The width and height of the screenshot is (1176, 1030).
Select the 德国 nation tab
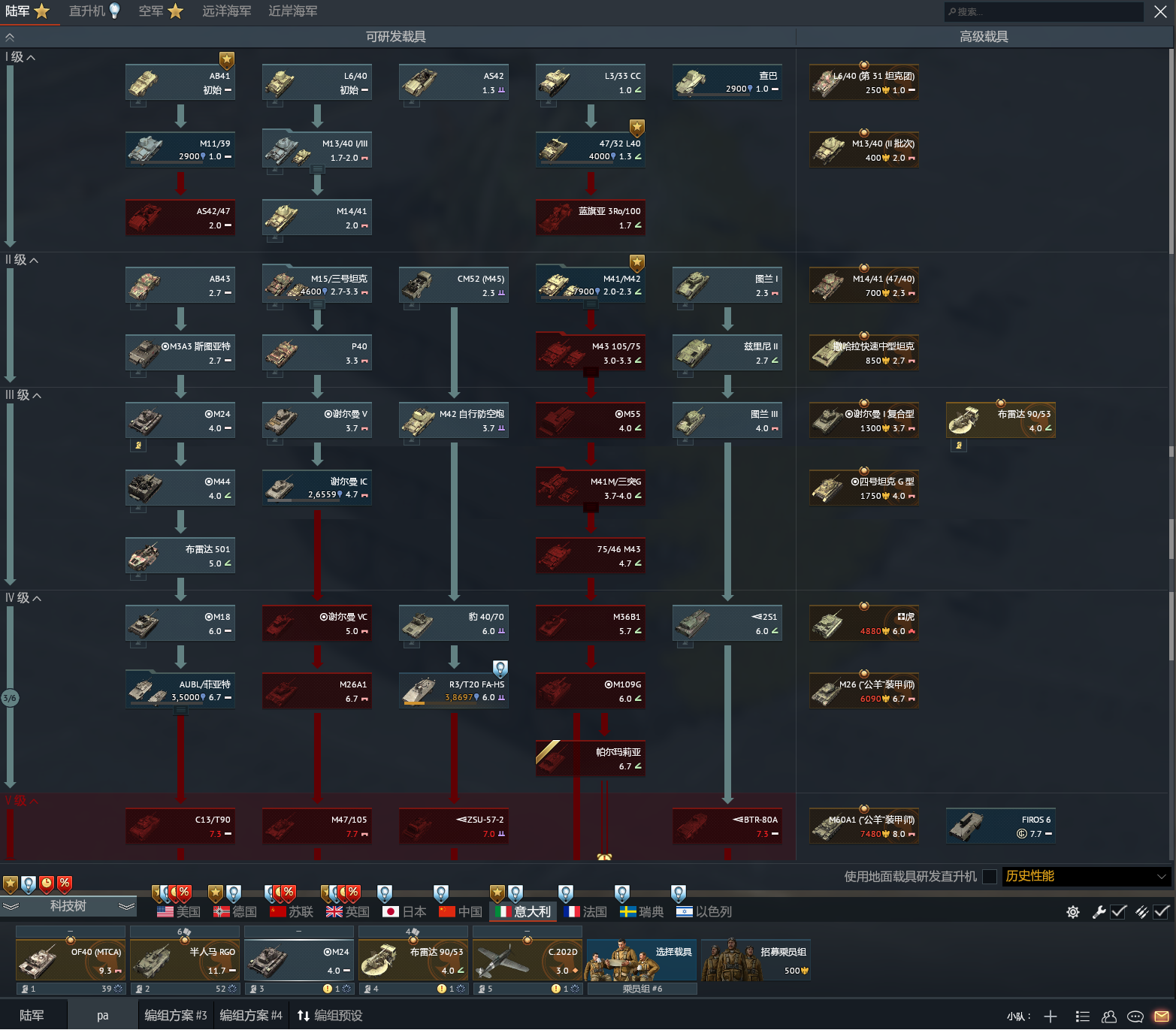click(235, 911)
